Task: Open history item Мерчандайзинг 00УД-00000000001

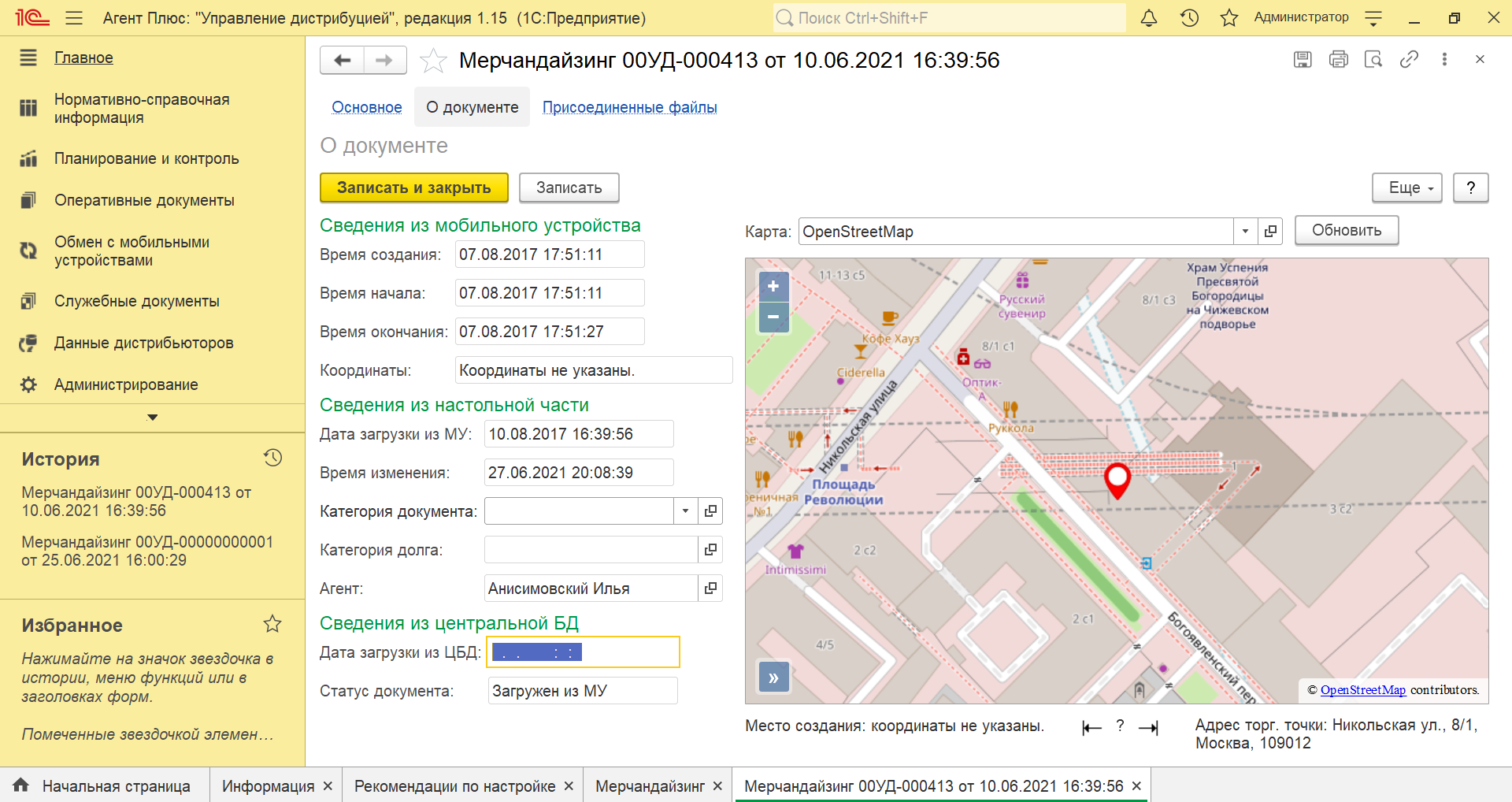Action: (147, 551)
